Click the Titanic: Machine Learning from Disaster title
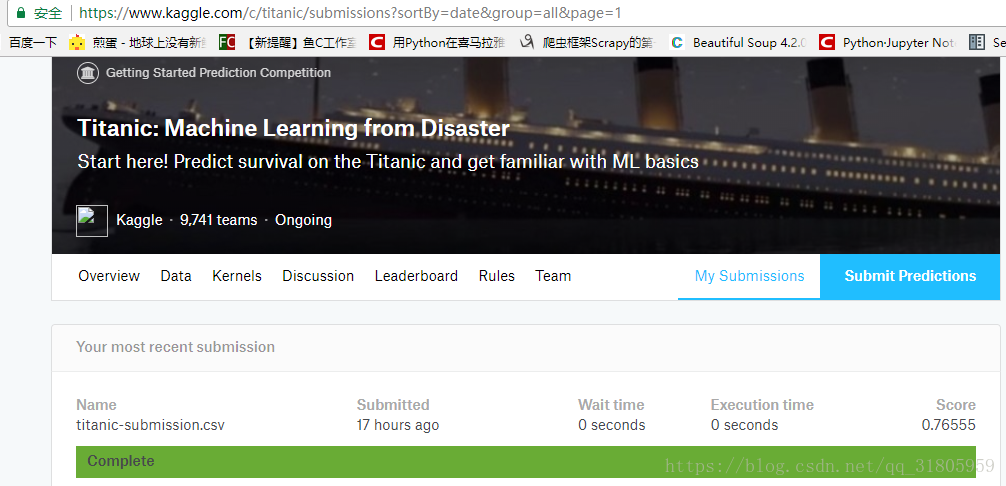1006x486 pixels. point(293,128)
